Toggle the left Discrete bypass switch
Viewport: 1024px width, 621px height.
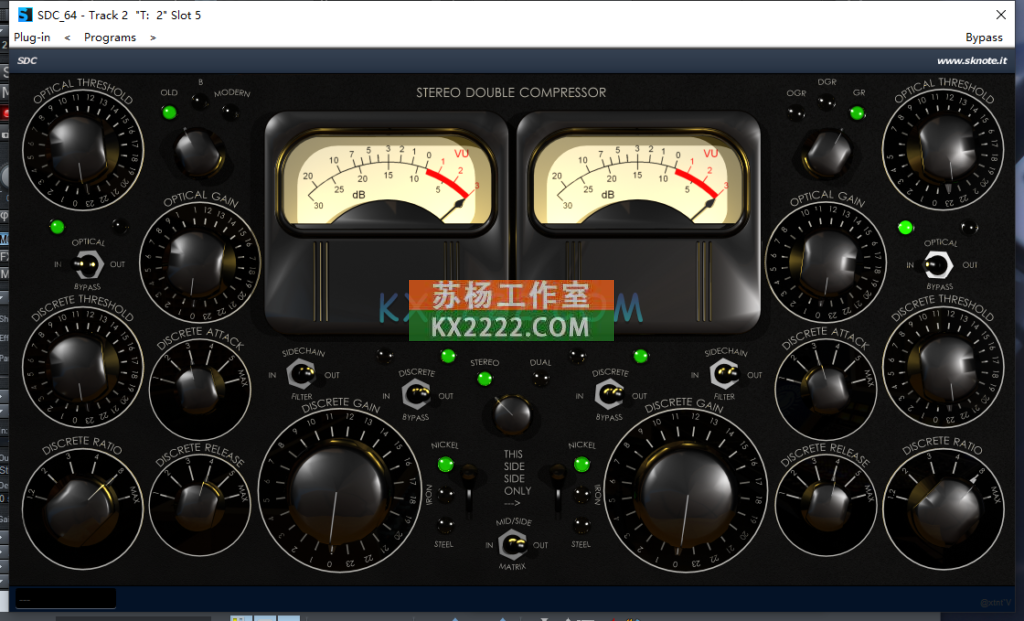coord(415,395)
